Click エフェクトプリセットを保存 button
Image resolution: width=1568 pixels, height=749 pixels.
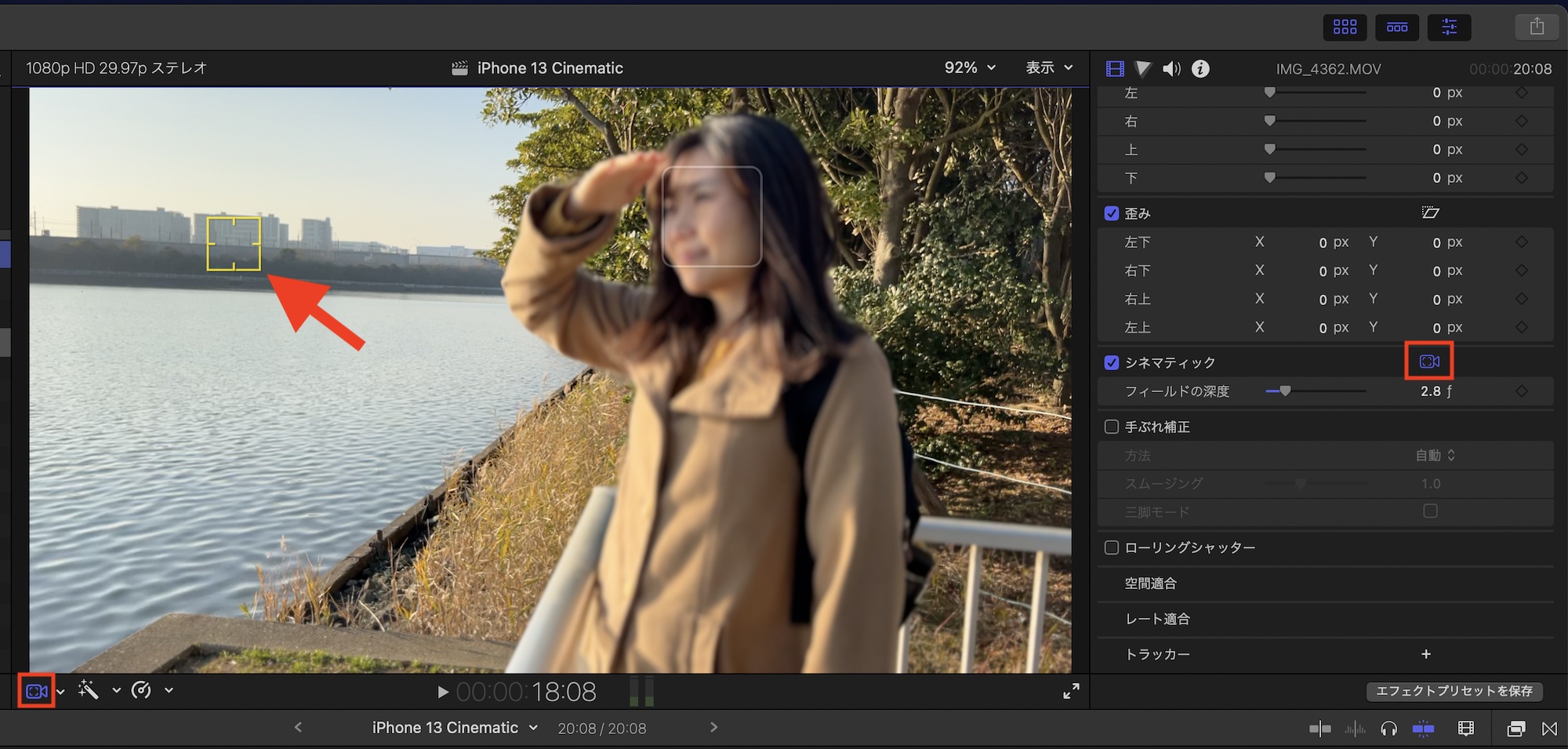1454,691
